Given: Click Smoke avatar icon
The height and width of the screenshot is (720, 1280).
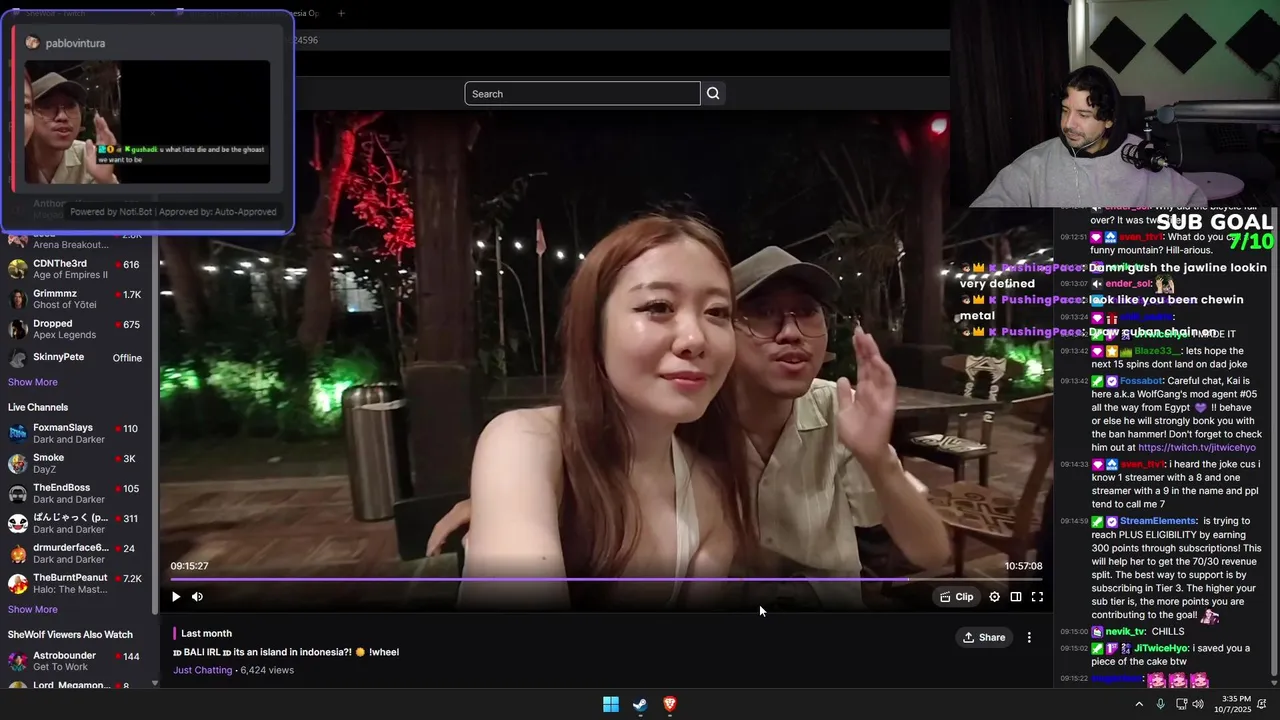Looking at the screenshot, I should pyautogui.click(x=17, y=463).
